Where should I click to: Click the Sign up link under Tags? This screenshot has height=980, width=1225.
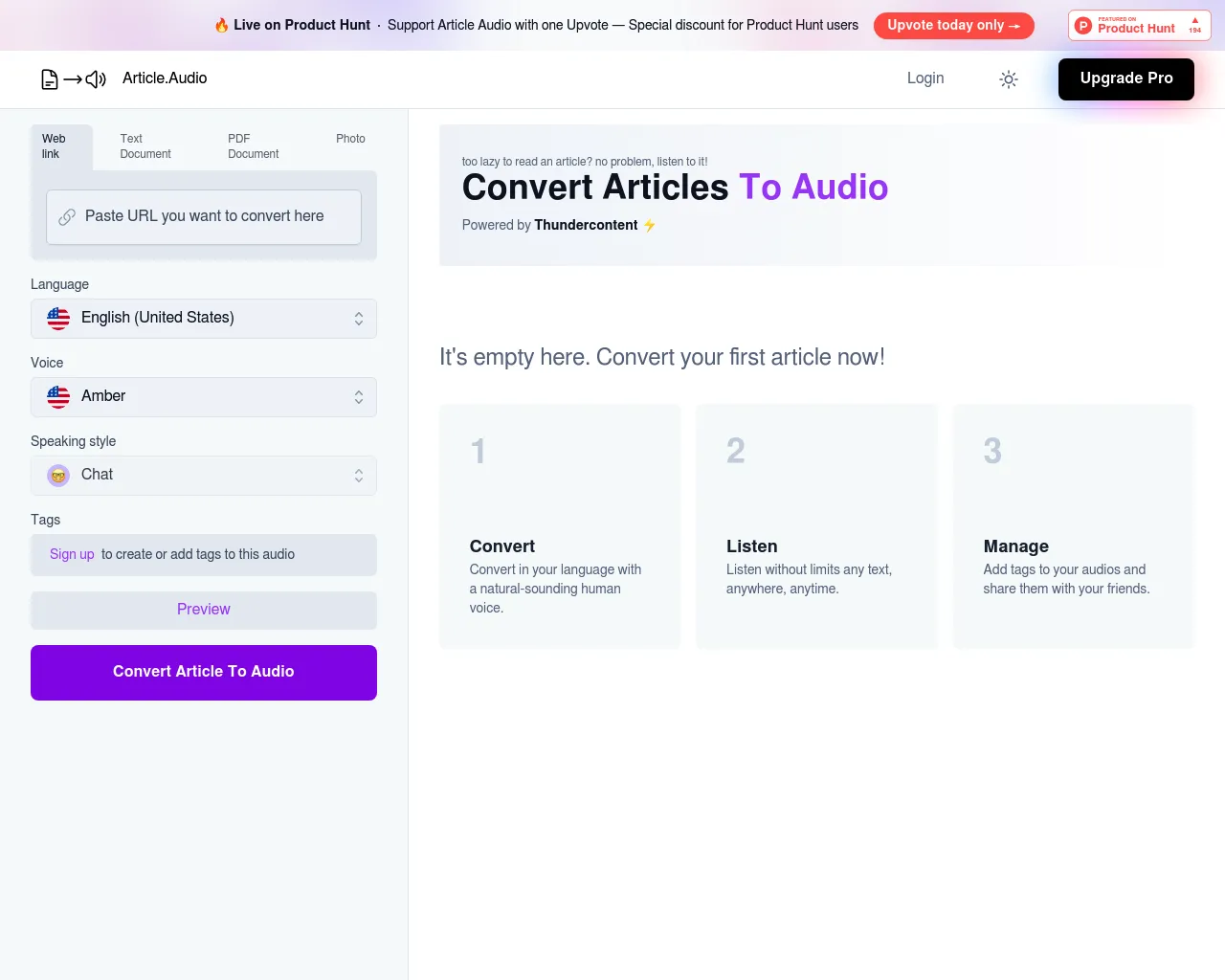pos(72,554)
